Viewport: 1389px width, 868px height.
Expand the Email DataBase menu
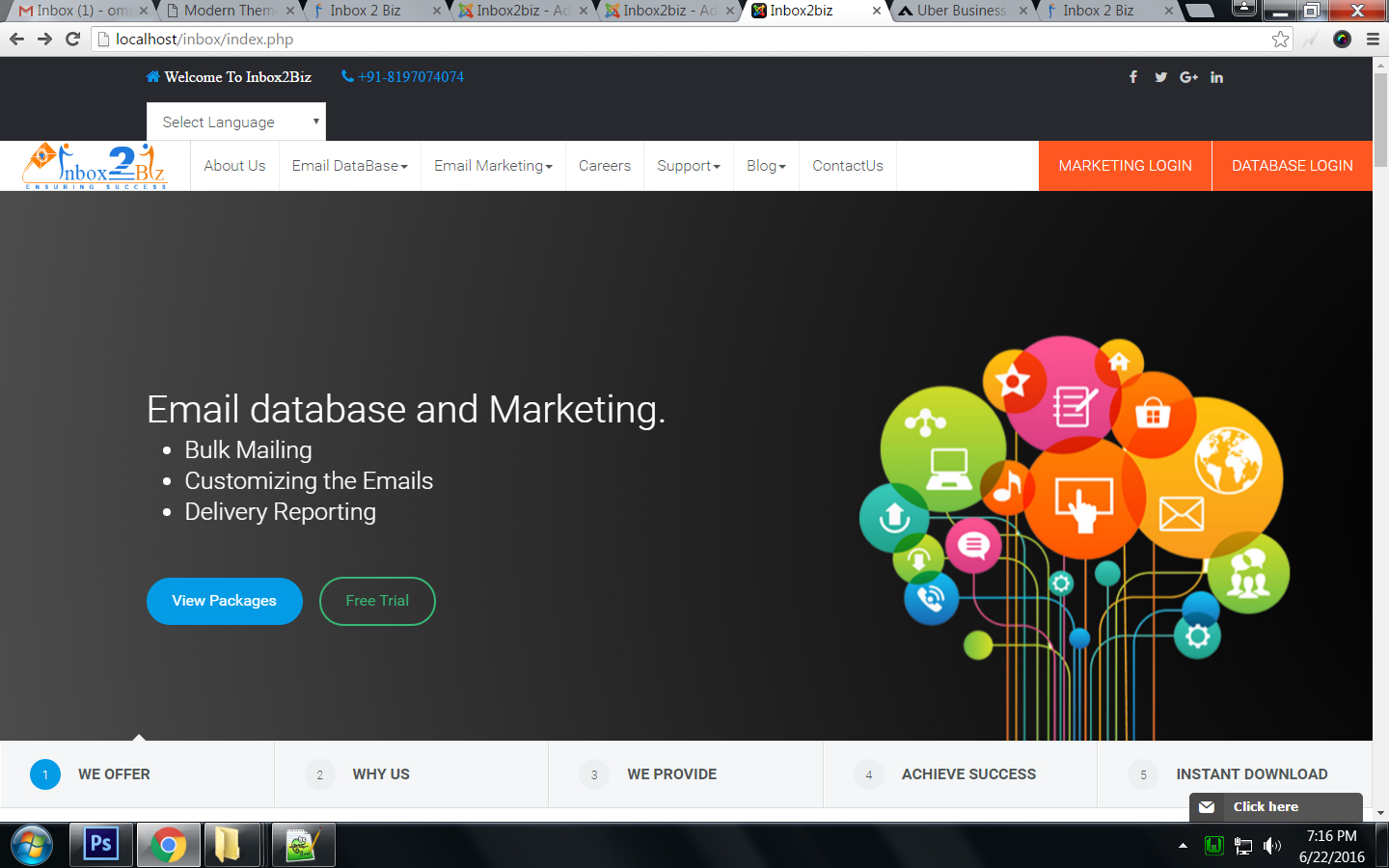click(x=349, y=166)
